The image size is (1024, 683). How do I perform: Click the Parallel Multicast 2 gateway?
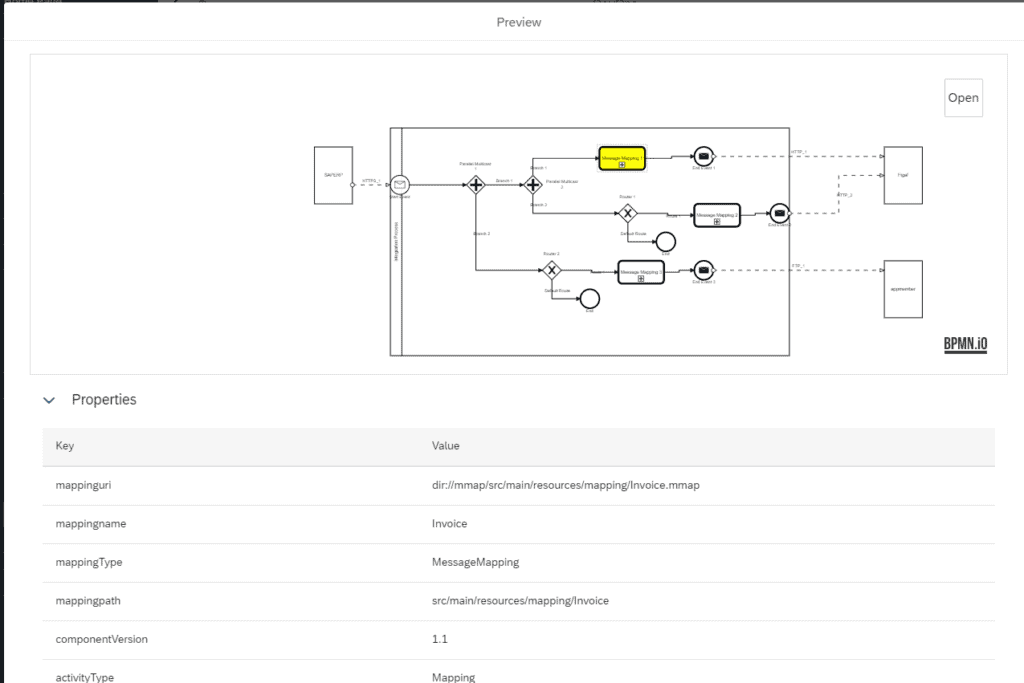pyautogui.click(x=533, y=185)
